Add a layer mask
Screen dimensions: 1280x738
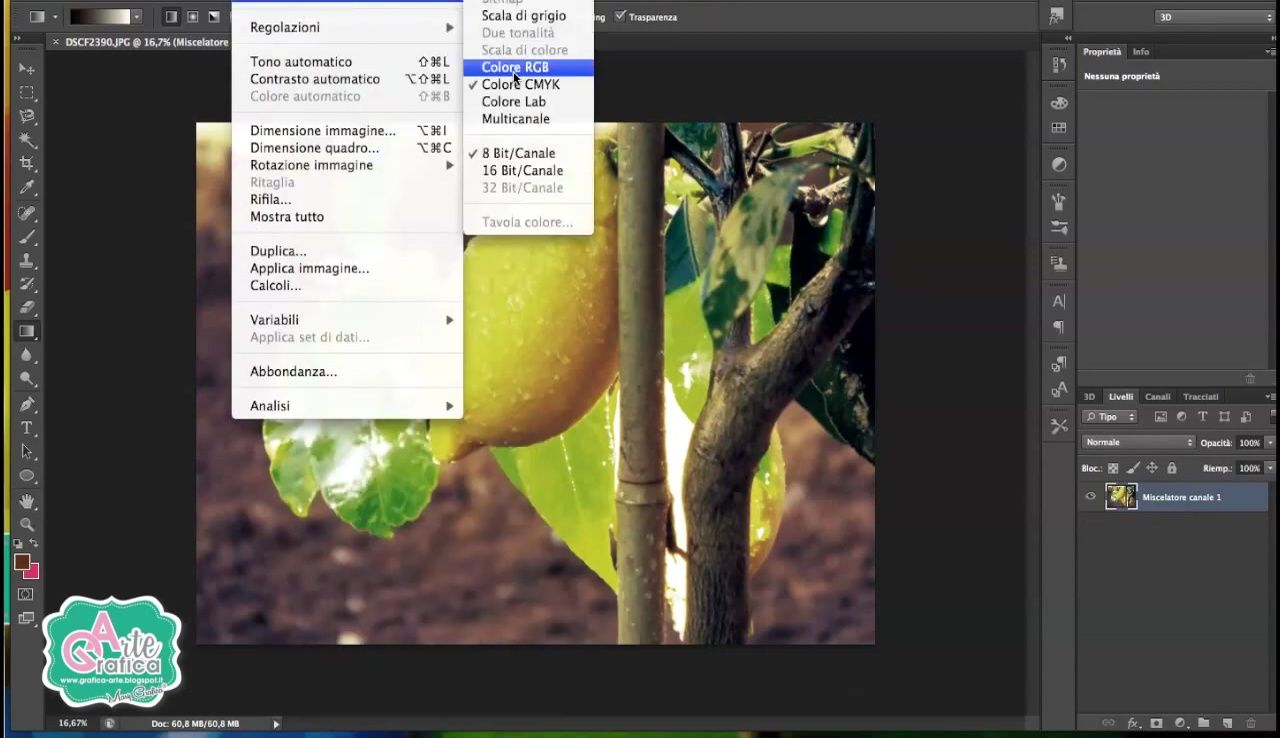point(1157,723)
